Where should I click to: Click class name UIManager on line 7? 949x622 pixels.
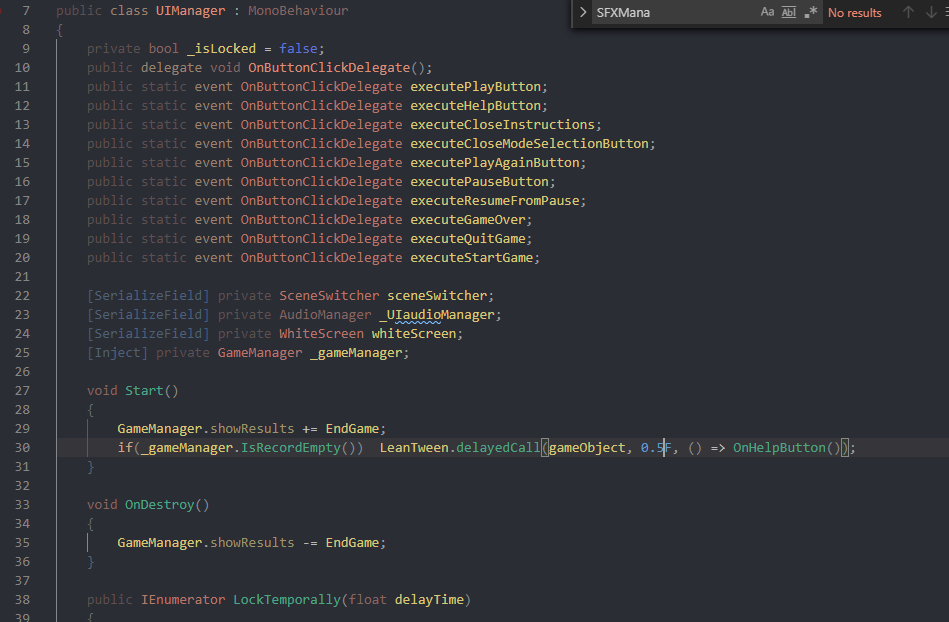[x=190, y=10]
